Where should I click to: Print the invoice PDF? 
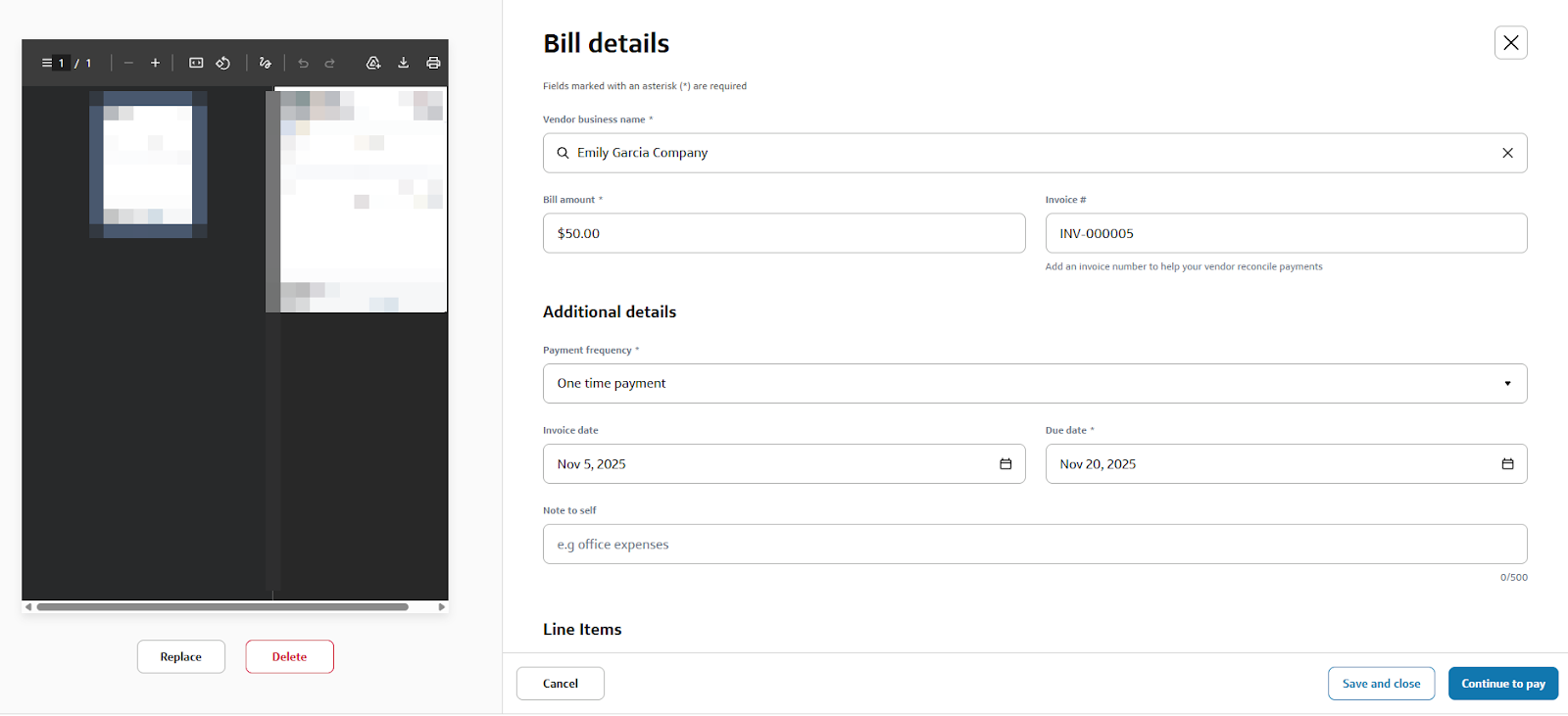pyautogui.click(x=433, y=63)
